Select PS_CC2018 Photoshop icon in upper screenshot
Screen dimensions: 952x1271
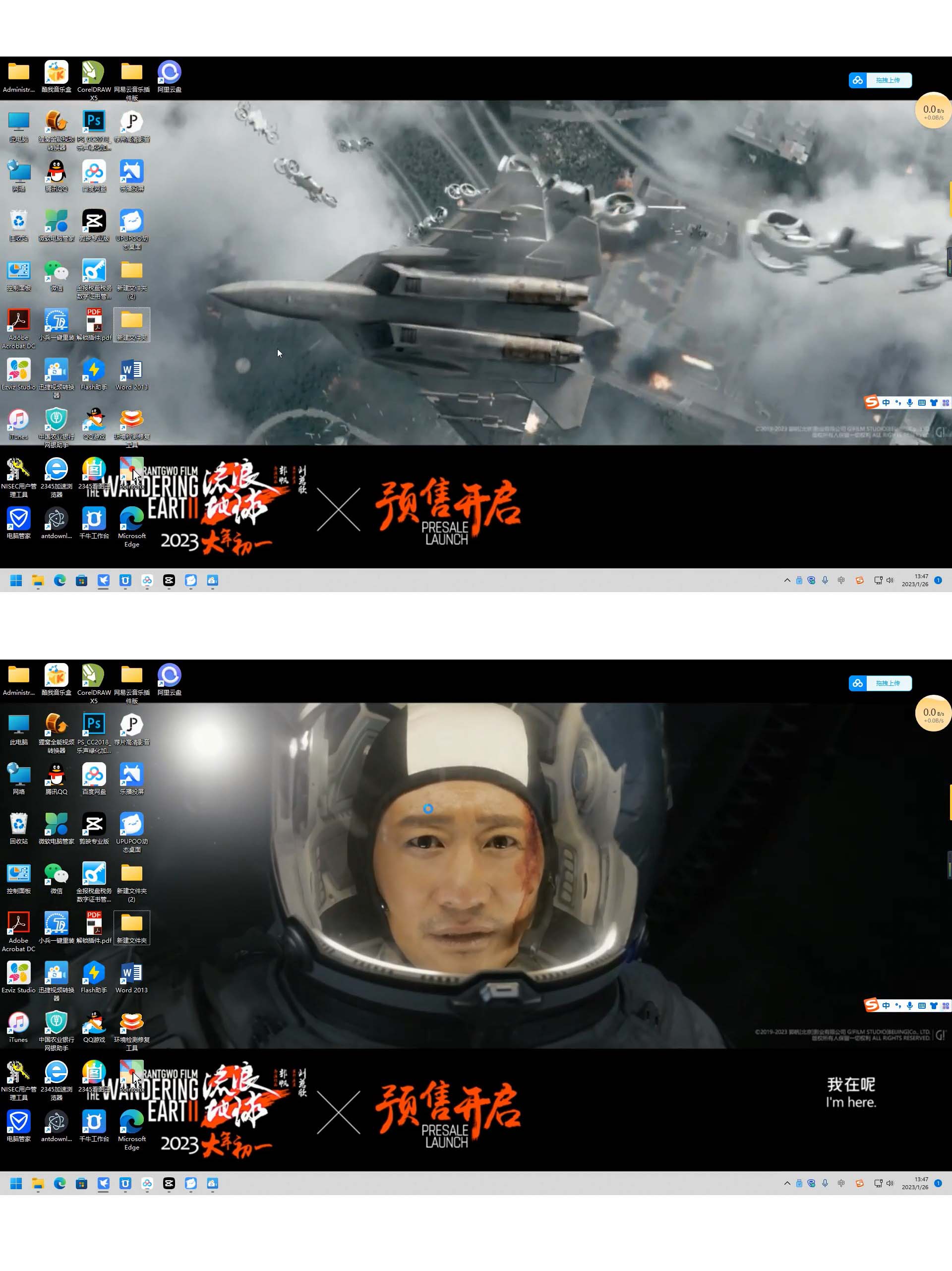coord(94,130)
